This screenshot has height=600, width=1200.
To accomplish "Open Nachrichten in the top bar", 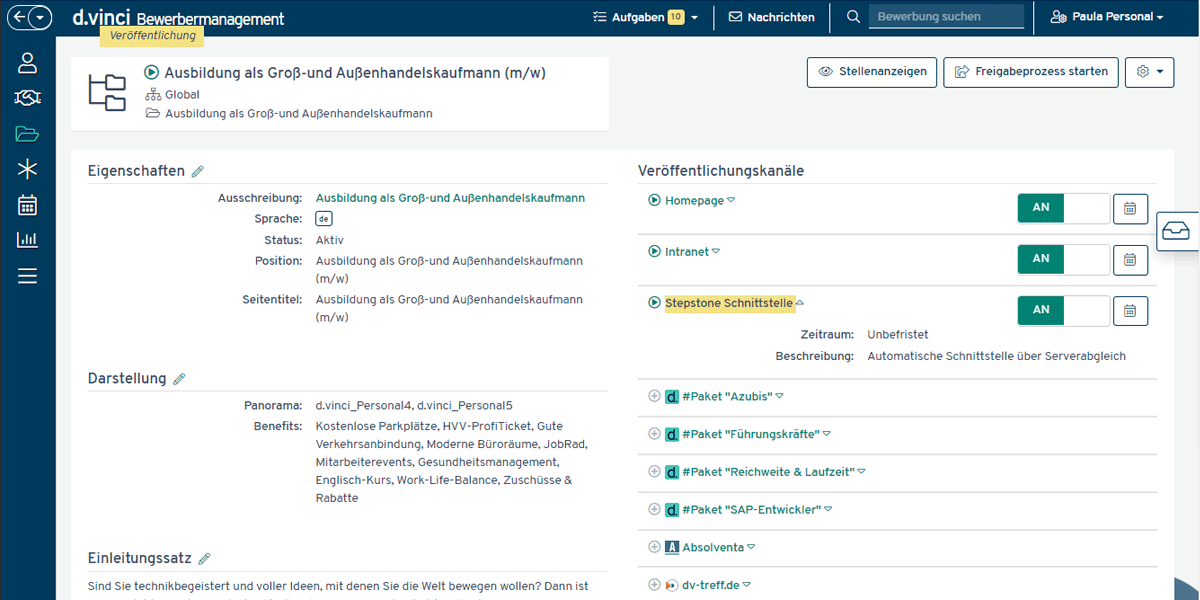I will (x=771, y=17).
